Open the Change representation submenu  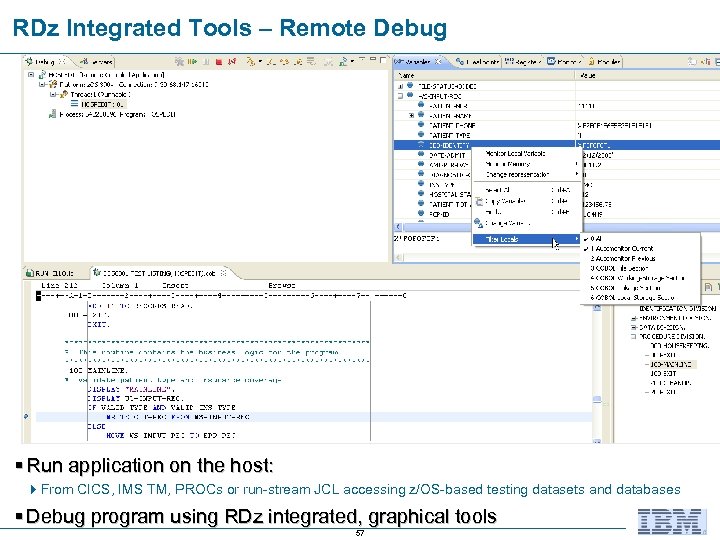point(527,174)
